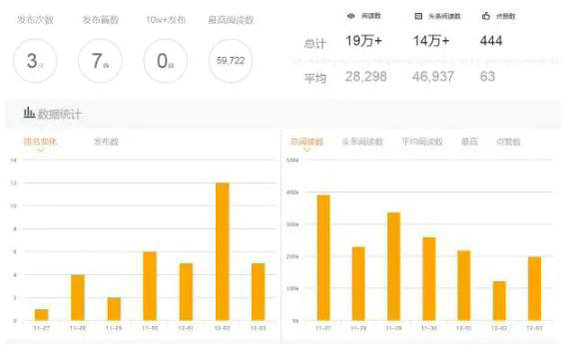Switch to the 发布数 tab
Screen dimensions: 565x364
click(x=106, y=141)
